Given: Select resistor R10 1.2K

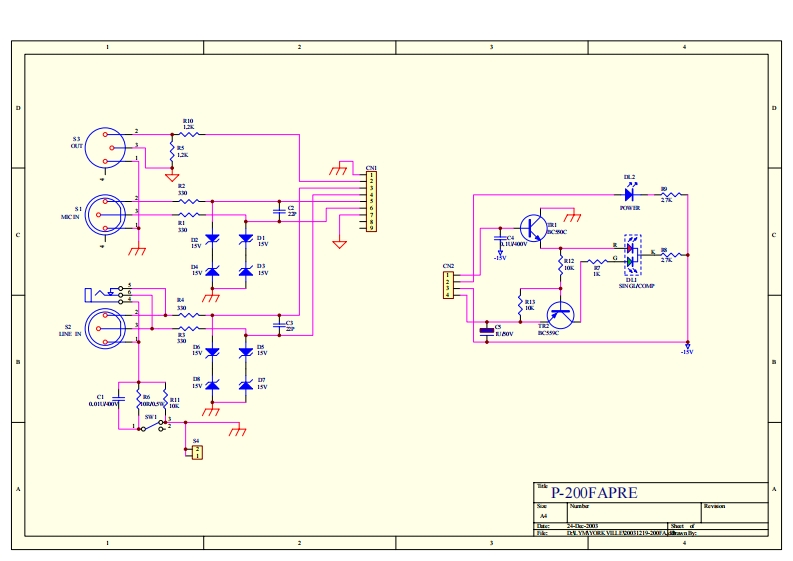Looking at the screenshot, I should 189,133.
